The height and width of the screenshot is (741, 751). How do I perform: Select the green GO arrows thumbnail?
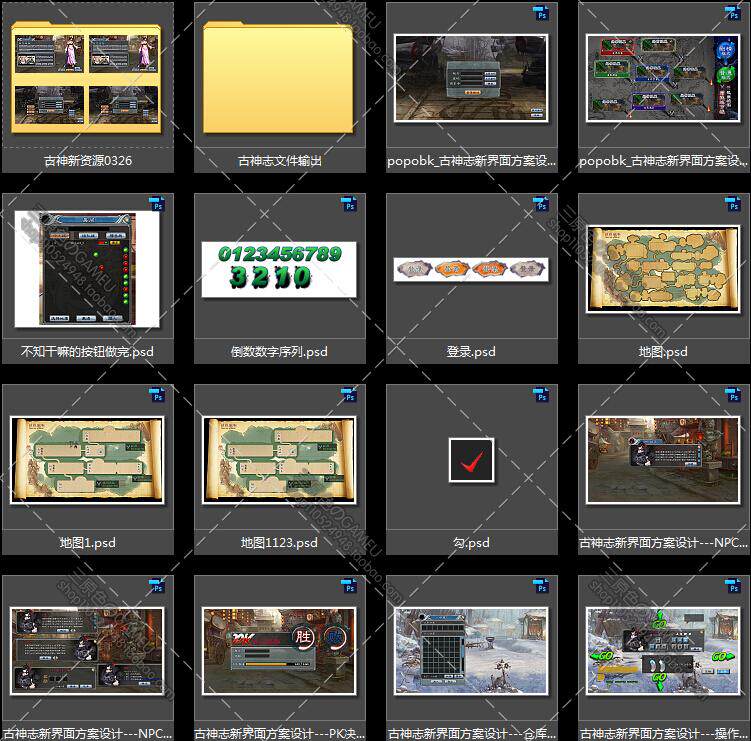click(663, 651)
